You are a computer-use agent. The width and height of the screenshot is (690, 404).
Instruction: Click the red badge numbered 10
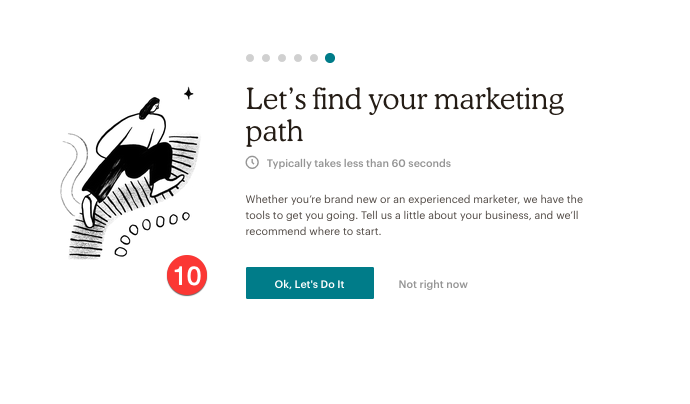click(187, 275)
